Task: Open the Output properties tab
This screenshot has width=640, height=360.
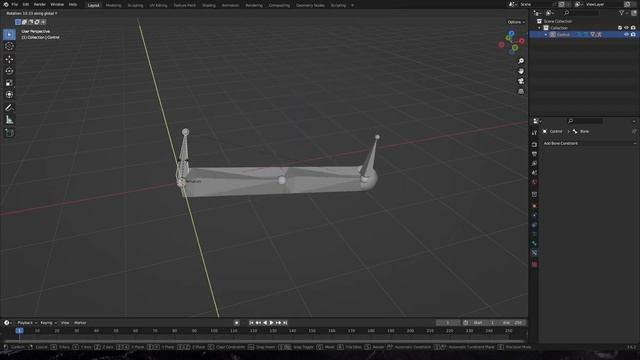Action: [x=534, y=154]
